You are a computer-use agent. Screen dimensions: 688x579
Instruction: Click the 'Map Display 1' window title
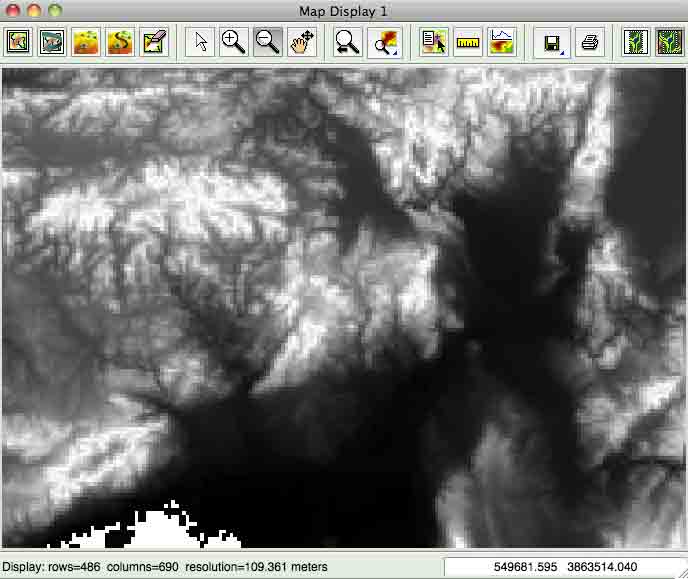[x=344, y=11]
